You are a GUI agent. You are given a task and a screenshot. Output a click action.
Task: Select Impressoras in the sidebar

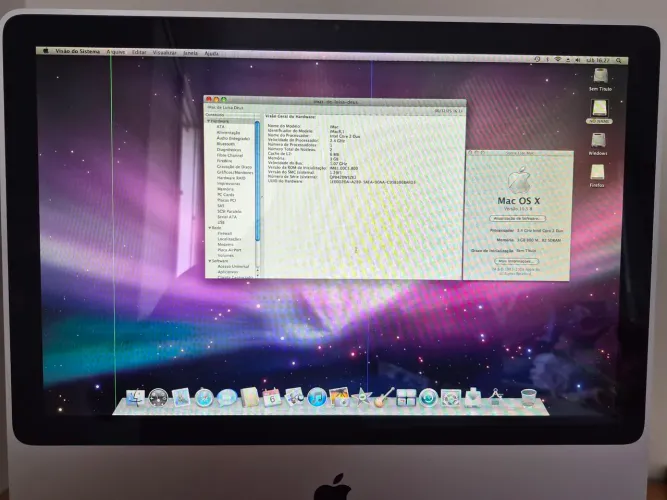[x=228, y=183]
